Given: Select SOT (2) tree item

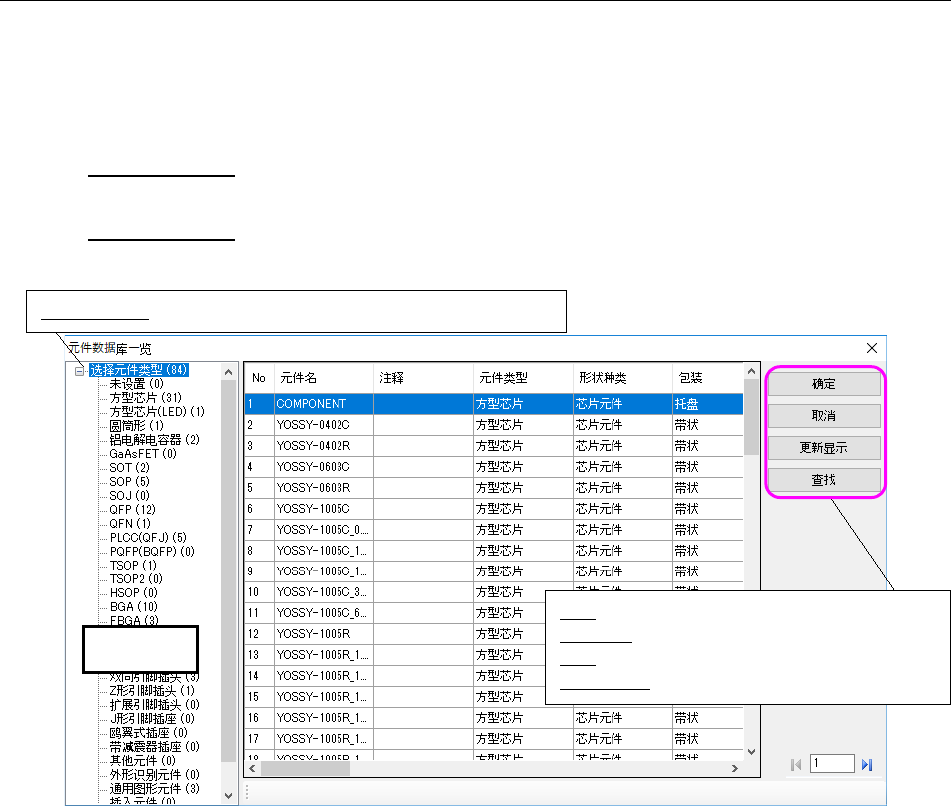Looking at the screenshot, I should tap(129, 468).
